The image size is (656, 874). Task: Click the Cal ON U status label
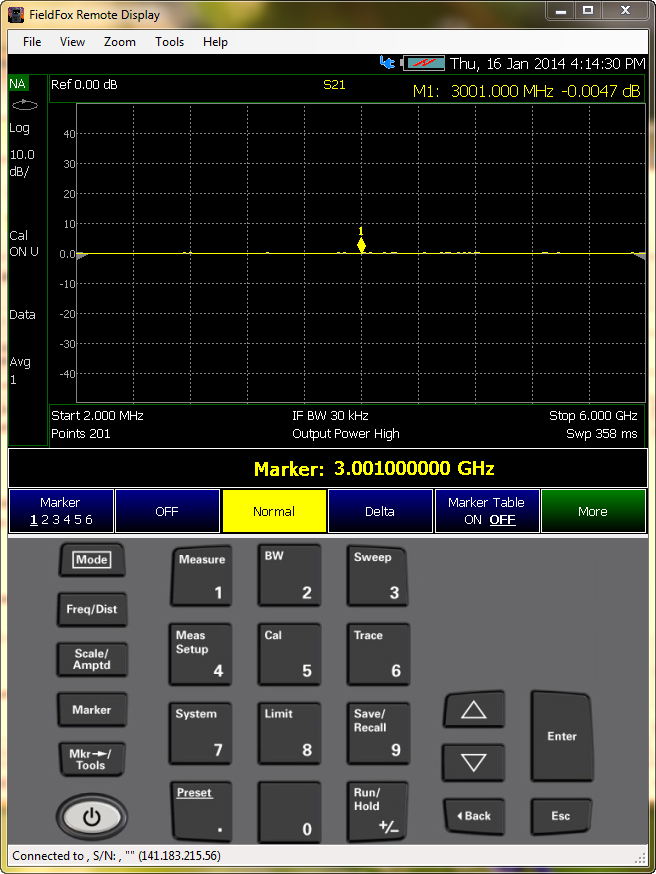coord(24,244)
